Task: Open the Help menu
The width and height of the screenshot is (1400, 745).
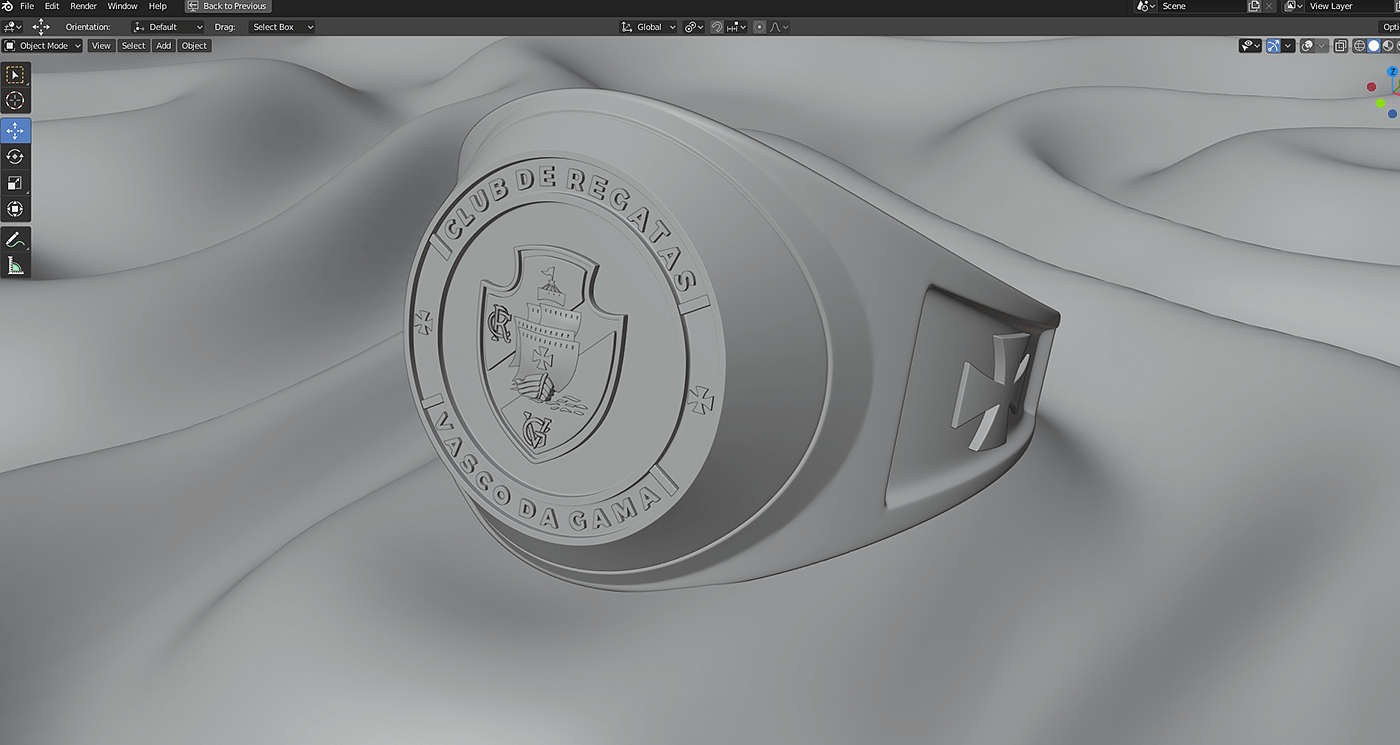Action: click(157, 6)
